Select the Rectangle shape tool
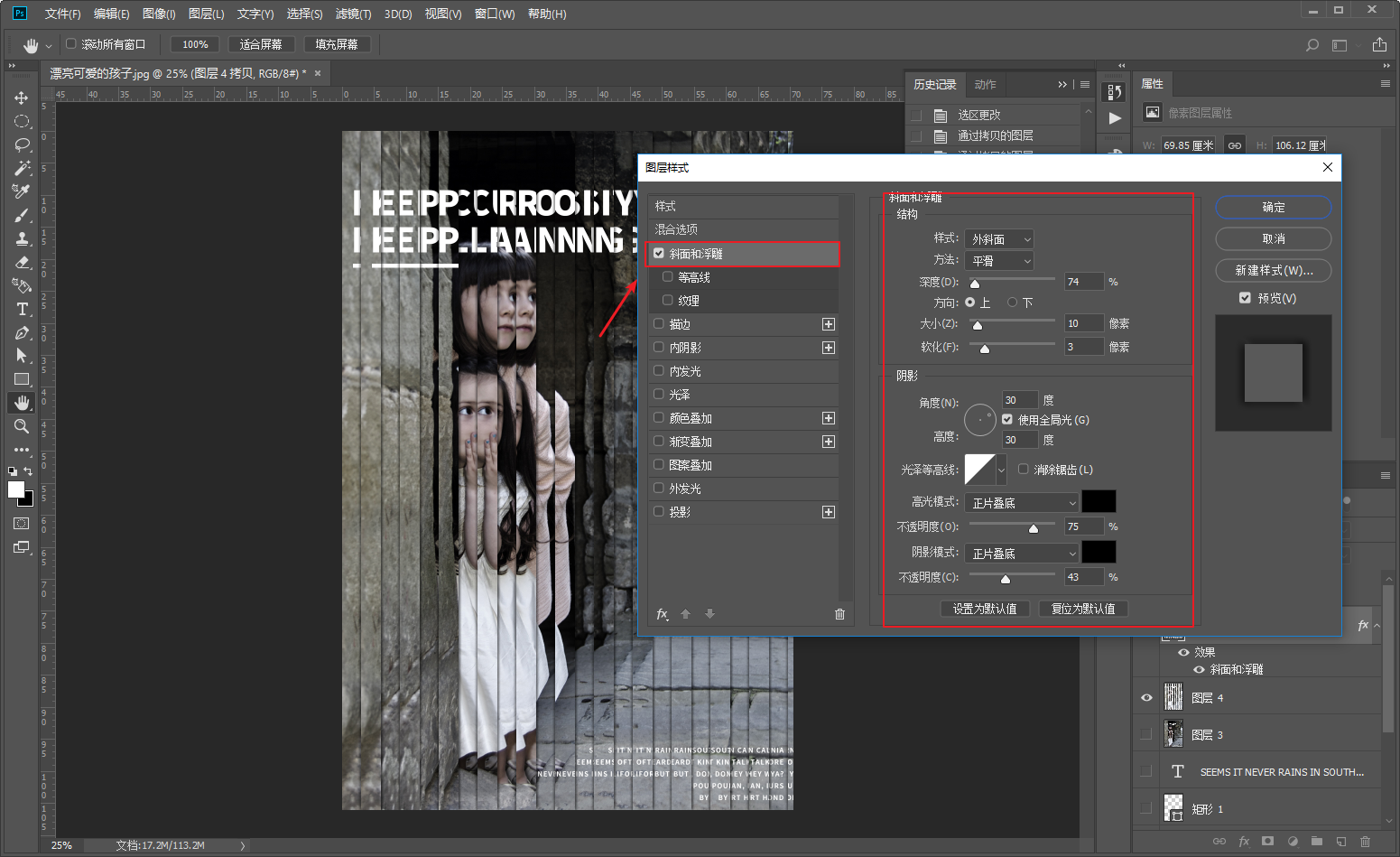This screenshot has height=857, width=1400. pyautogui.click(x=22, y=379)
